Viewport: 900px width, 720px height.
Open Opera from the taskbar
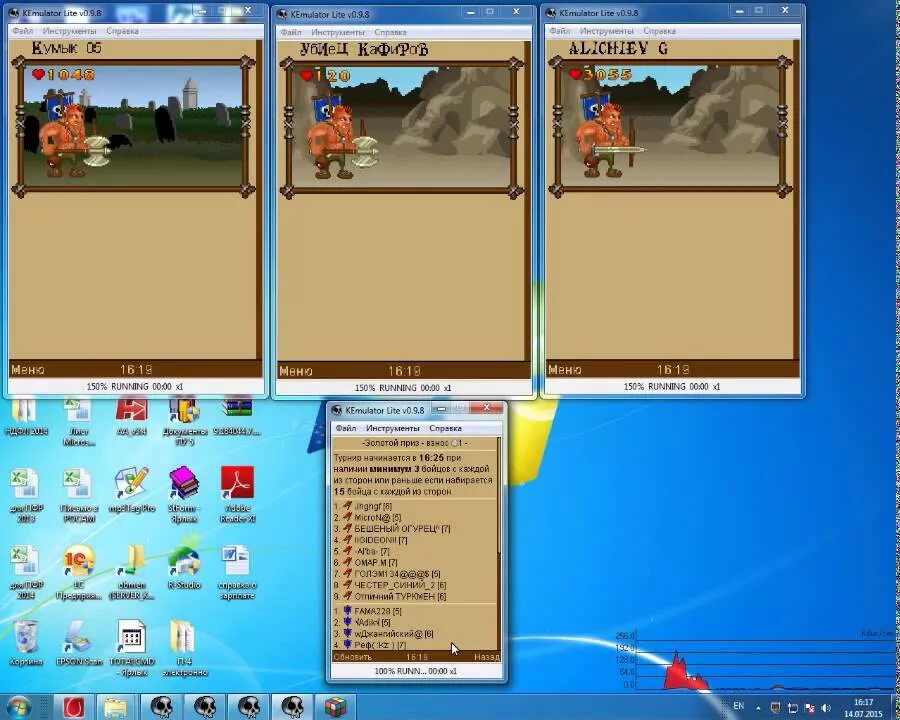point(73,707)
